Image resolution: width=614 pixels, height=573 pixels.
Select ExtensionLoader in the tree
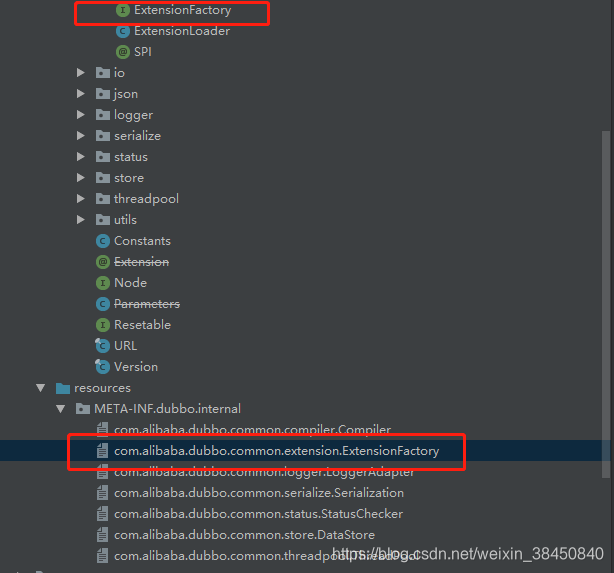(182, 31)
